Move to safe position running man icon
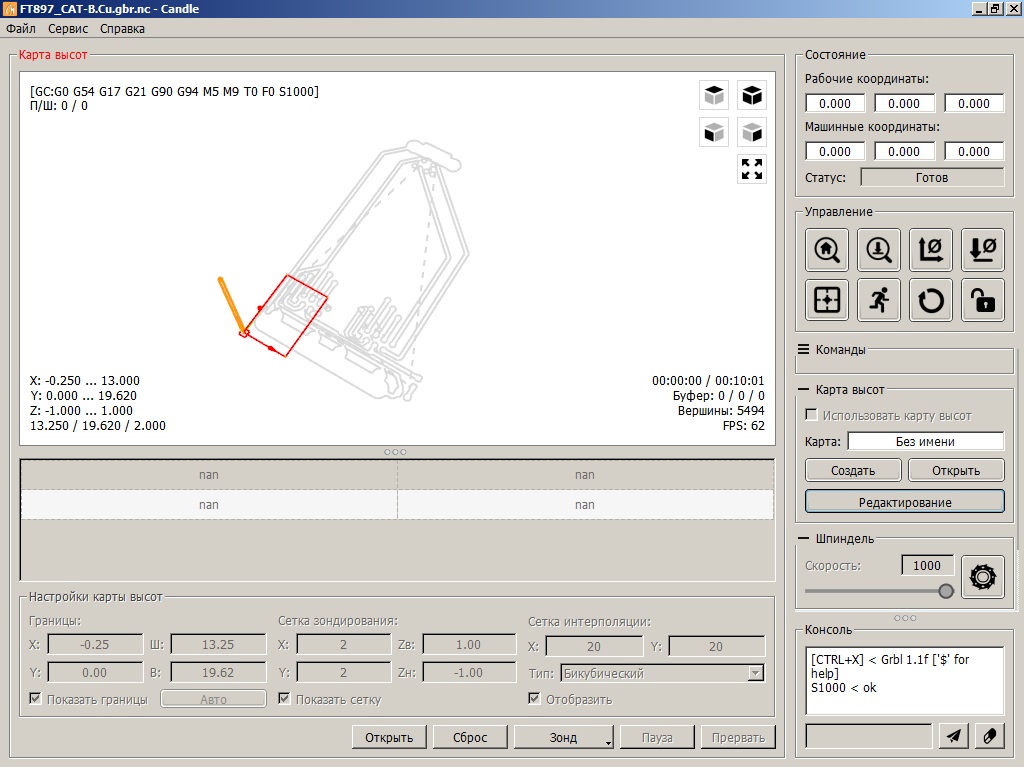Viewport: 1024px width, 768px height. point(878,300)
